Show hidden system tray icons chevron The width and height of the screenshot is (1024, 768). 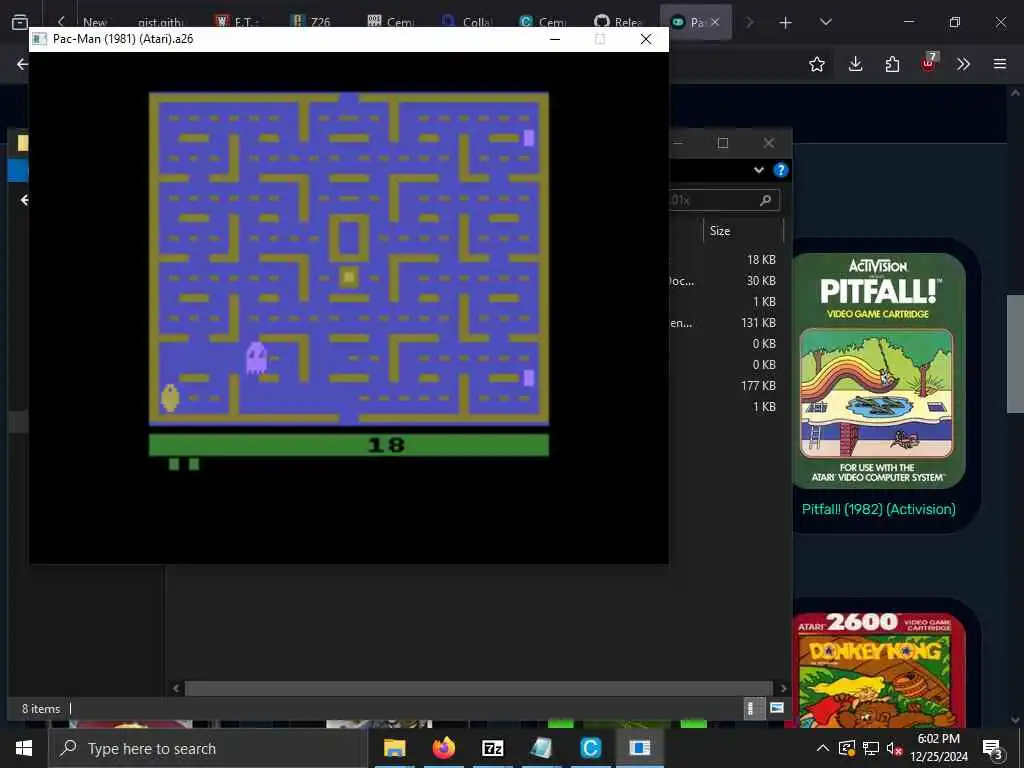pos(823,748)
